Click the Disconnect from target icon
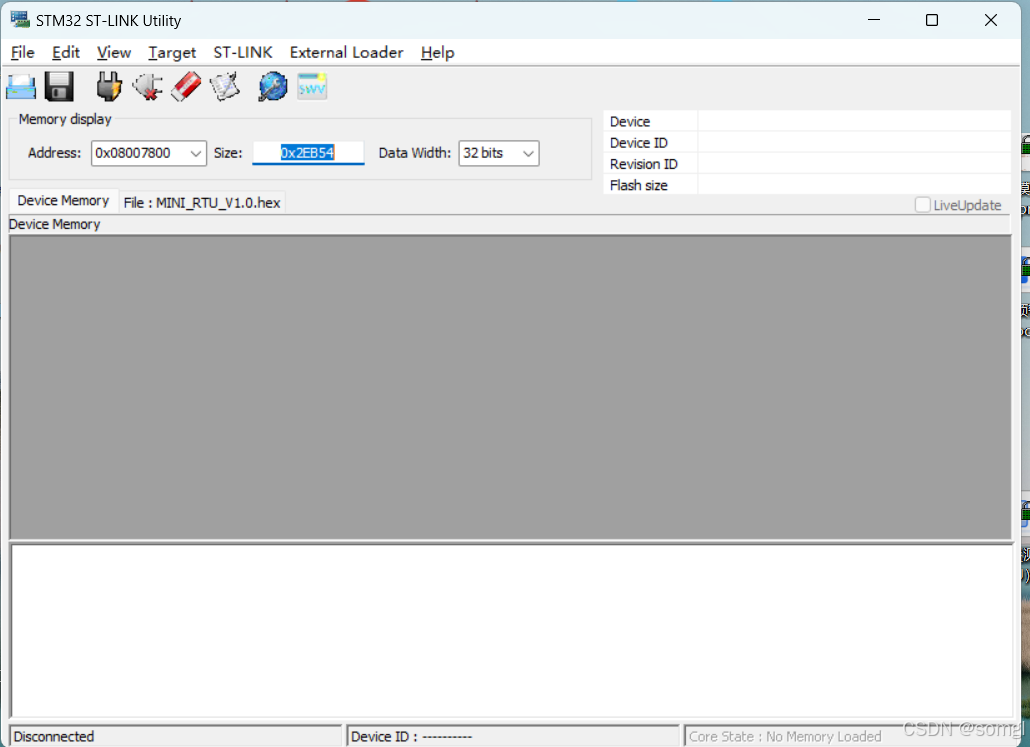Image resolution: width=1030 pixels, height=747 pixels. [x=148, y=87]
